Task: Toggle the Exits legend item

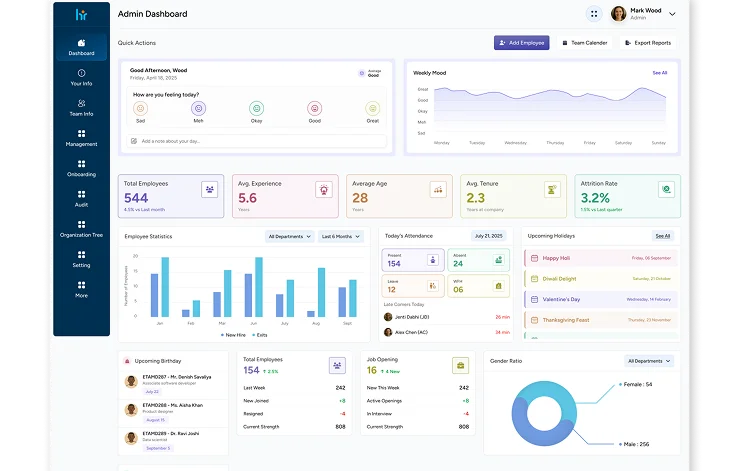Action: [x=260, y=335]
